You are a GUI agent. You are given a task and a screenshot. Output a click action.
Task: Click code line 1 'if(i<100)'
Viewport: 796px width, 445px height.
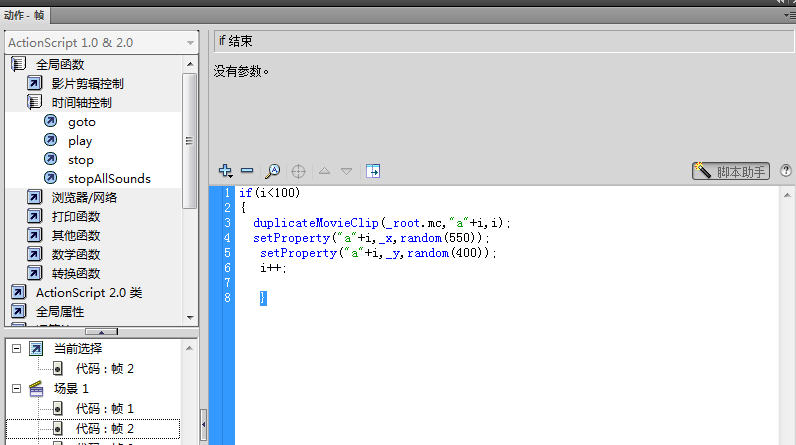pyautogui.click(x=270, y=193)
